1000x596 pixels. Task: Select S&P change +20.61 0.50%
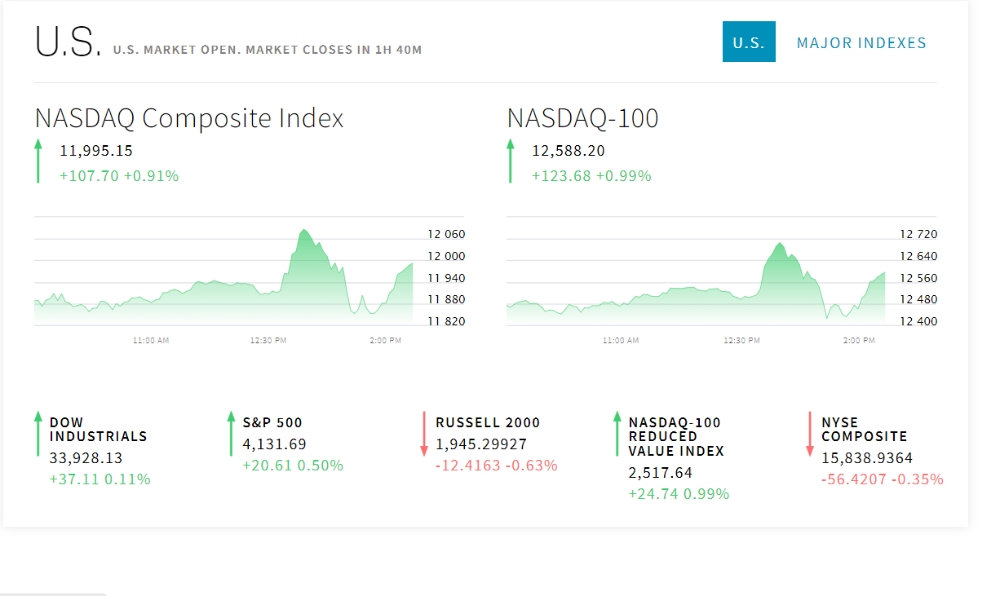293,465
